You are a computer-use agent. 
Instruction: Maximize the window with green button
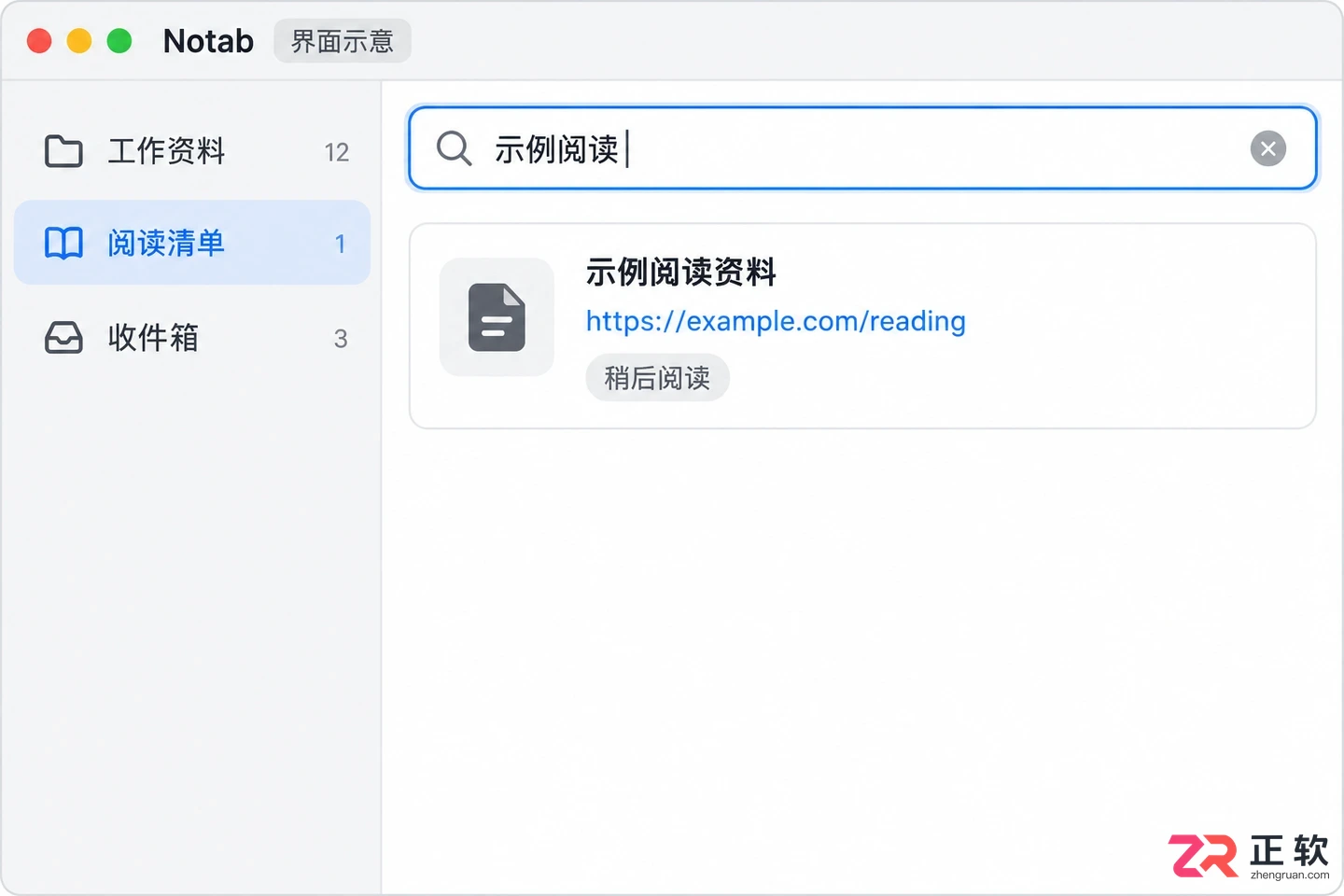pos(119,41)
